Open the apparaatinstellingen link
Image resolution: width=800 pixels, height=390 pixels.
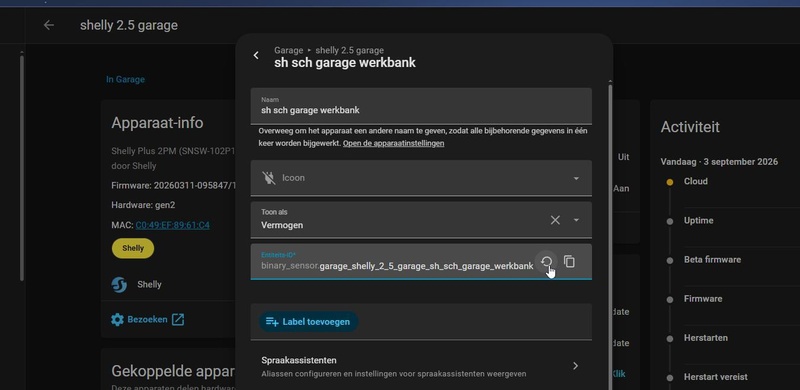393,143
